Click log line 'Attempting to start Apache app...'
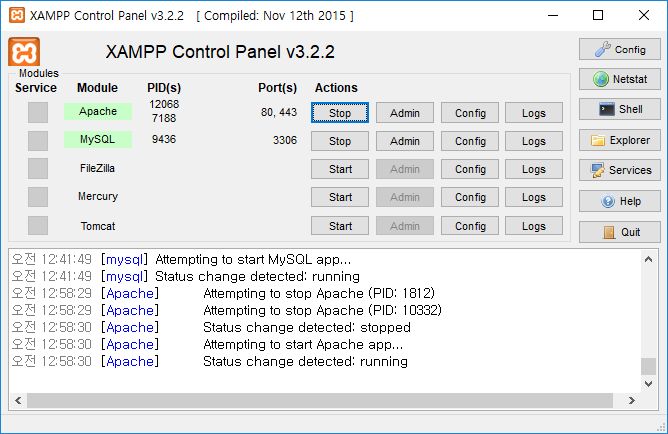 303,344
